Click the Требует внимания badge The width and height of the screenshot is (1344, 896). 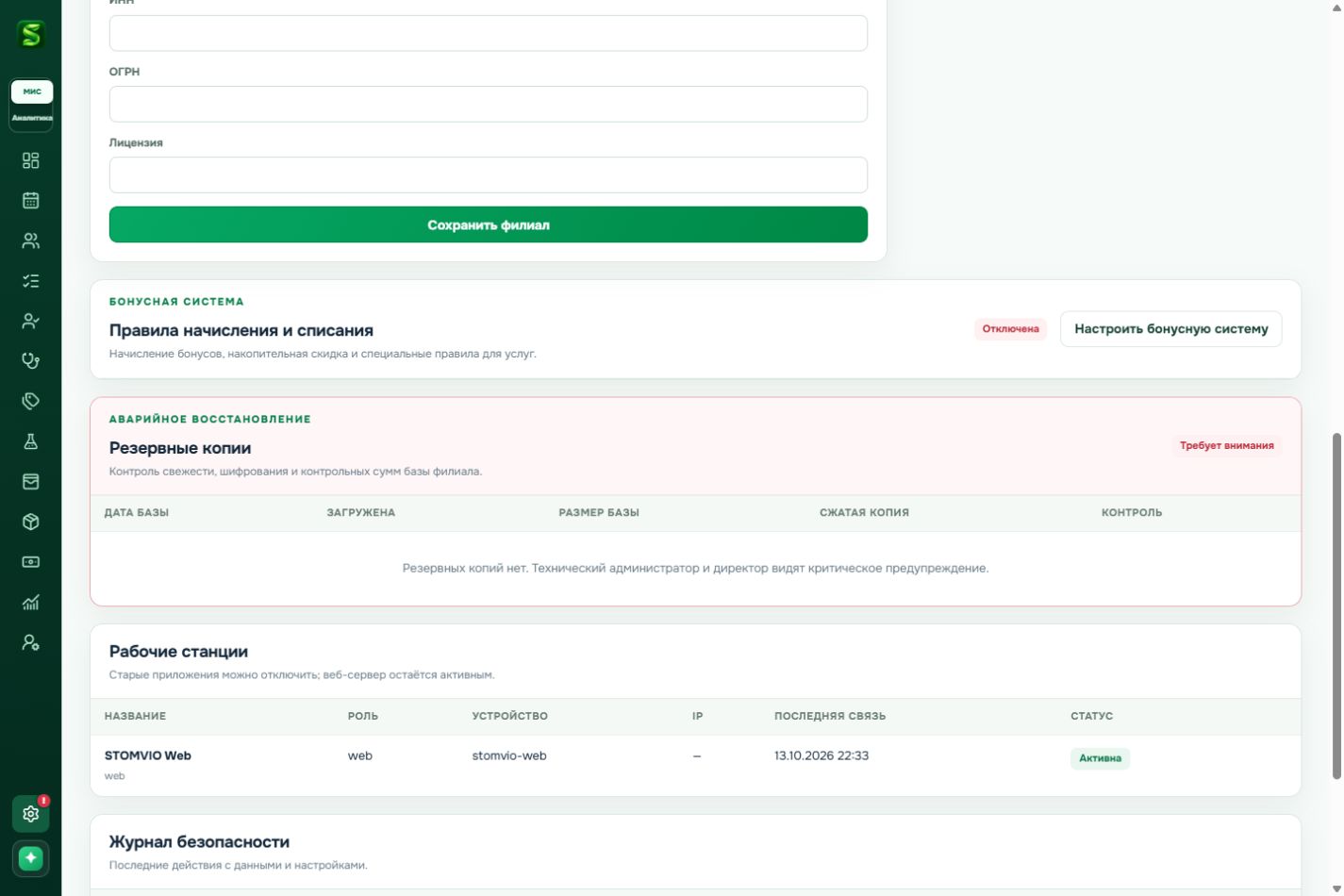point(1227,445)
